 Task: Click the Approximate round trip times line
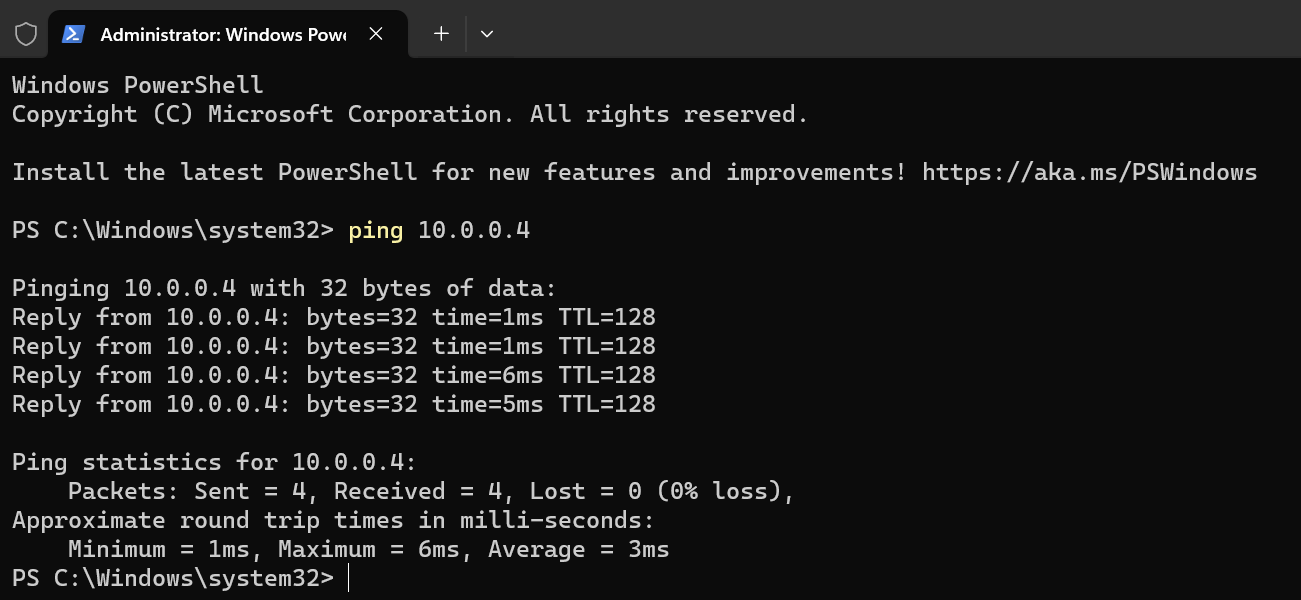tap(333, 520)
